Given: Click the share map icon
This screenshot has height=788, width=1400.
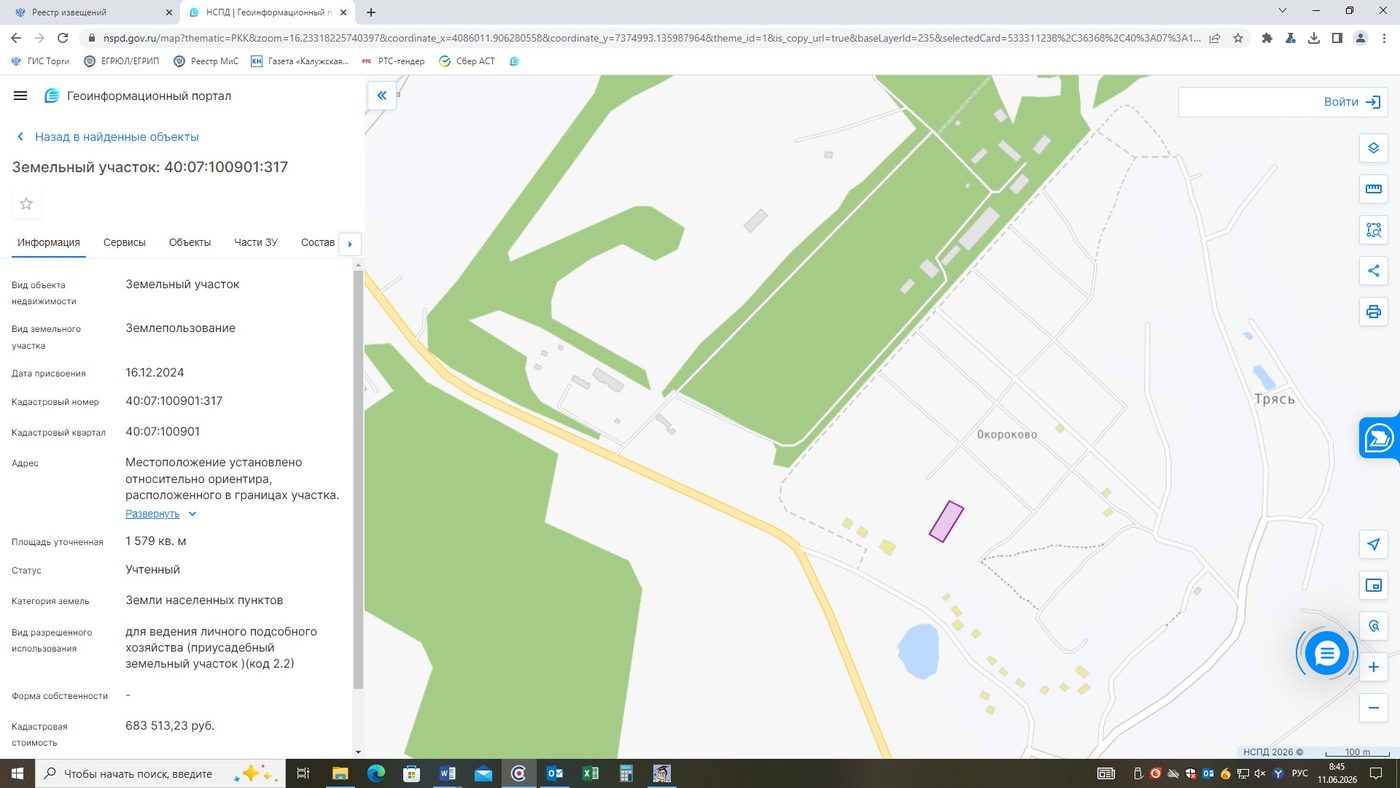Looking at the screenshot, I should point(1373,271).
